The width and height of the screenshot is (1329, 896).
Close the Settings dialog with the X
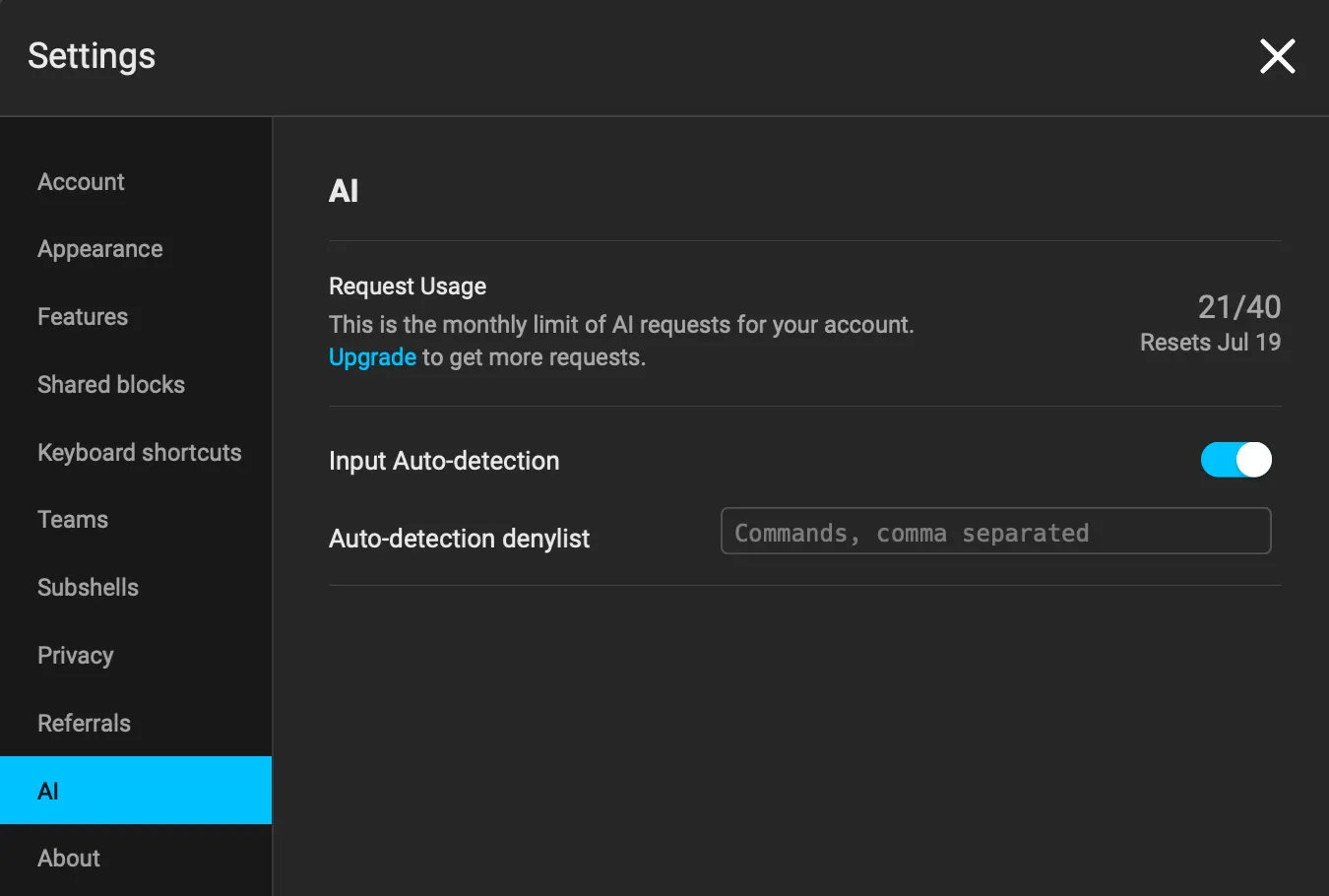pos(1277,56)
